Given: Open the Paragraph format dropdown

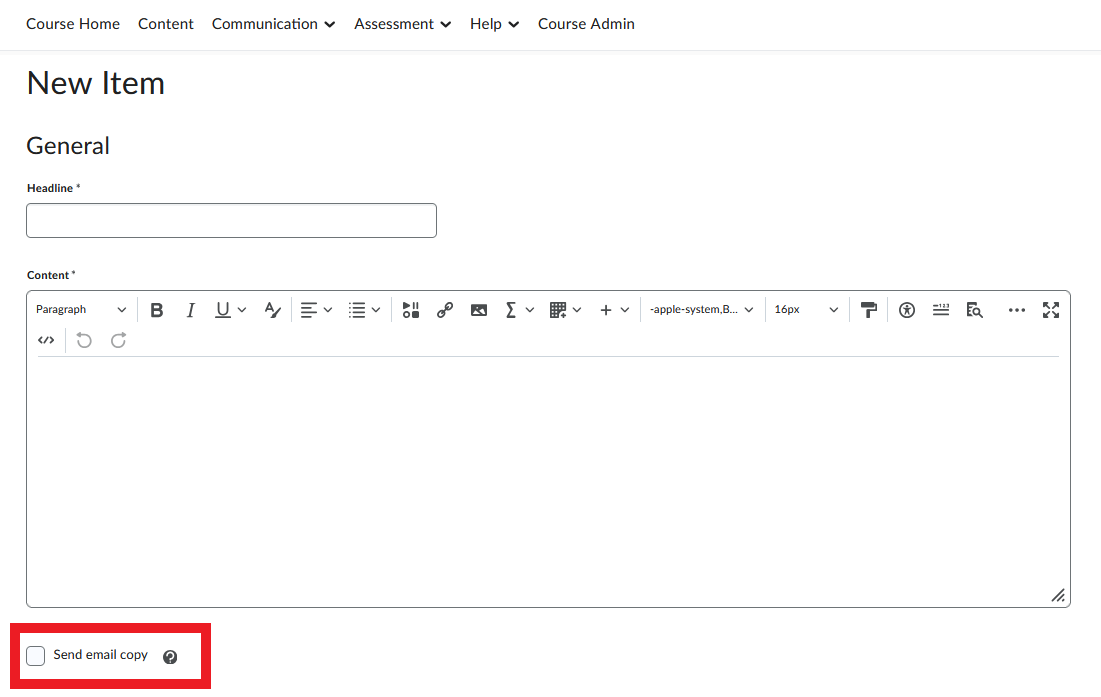Looking at the screenshot, I should pos(81,310).
